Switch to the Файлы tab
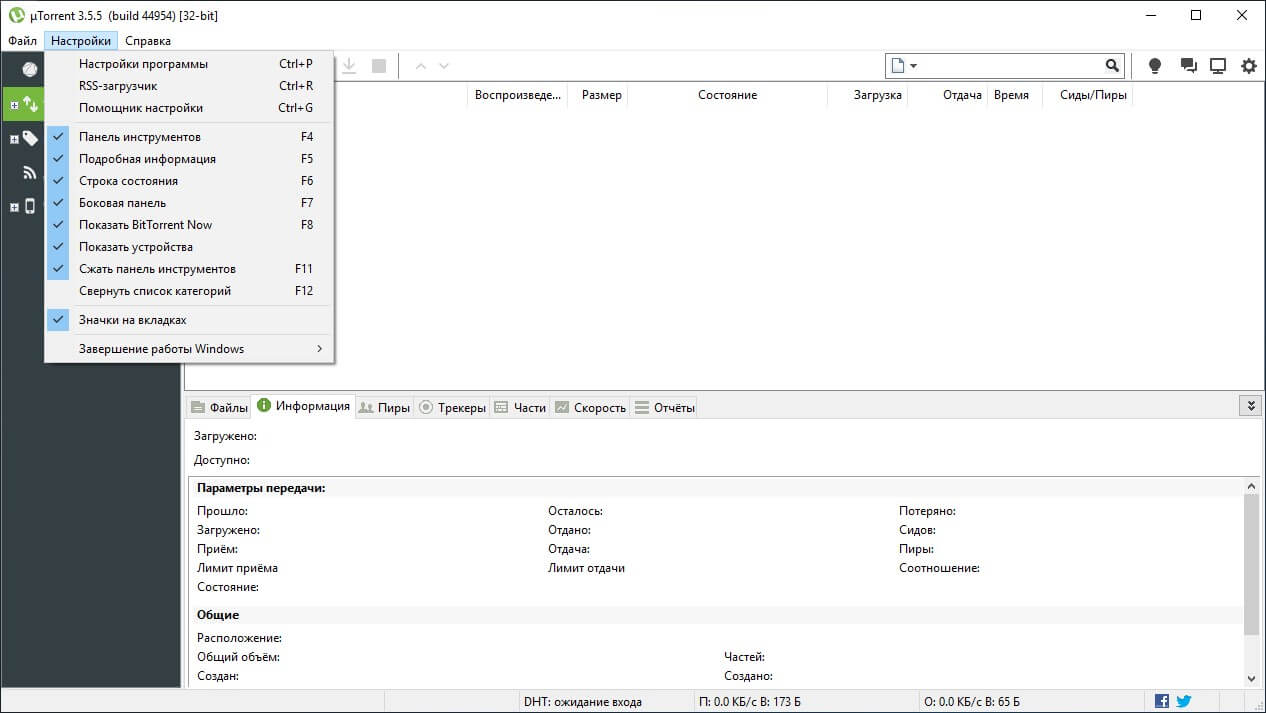 tap(219, 407)
